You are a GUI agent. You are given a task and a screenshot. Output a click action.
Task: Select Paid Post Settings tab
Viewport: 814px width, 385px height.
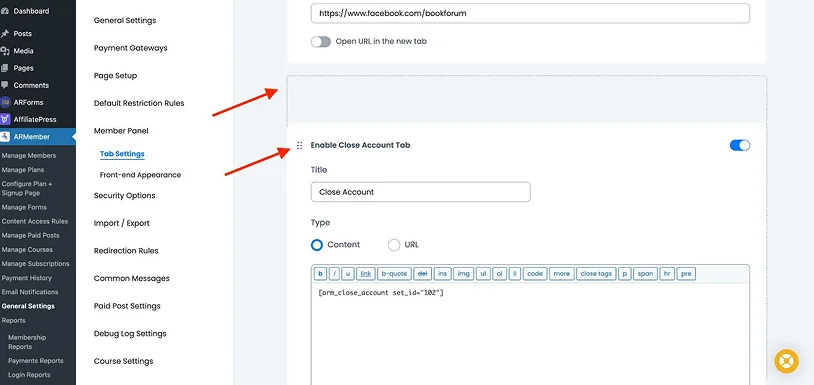(127, 306)
